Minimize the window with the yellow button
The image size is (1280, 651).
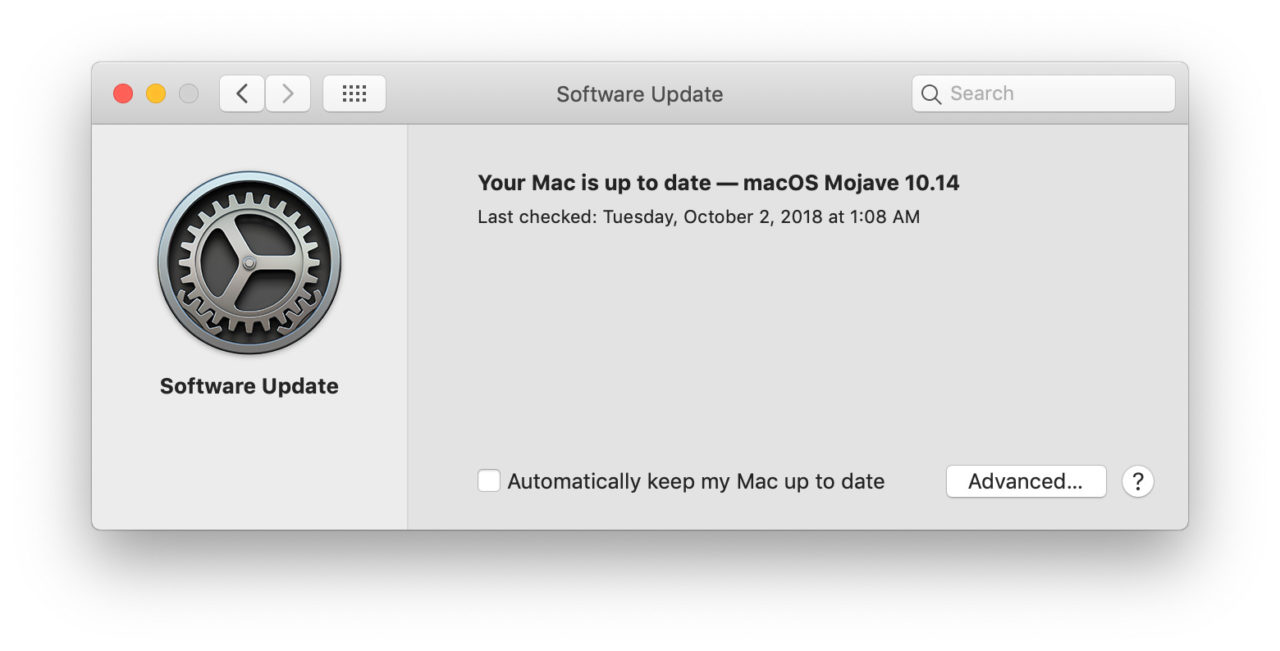(x=156, y=94)
